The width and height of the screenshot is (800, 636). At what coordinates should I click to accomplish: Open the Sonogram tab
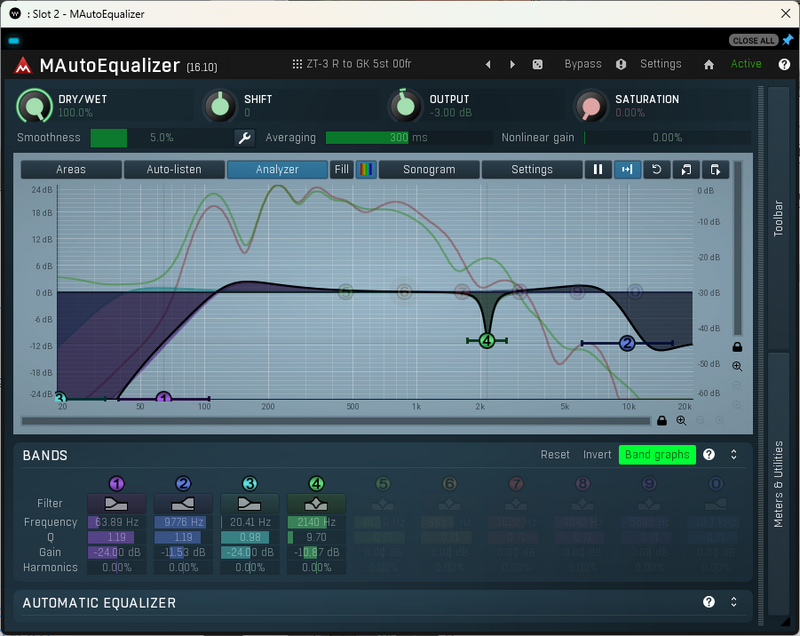[x=429, y=169]
